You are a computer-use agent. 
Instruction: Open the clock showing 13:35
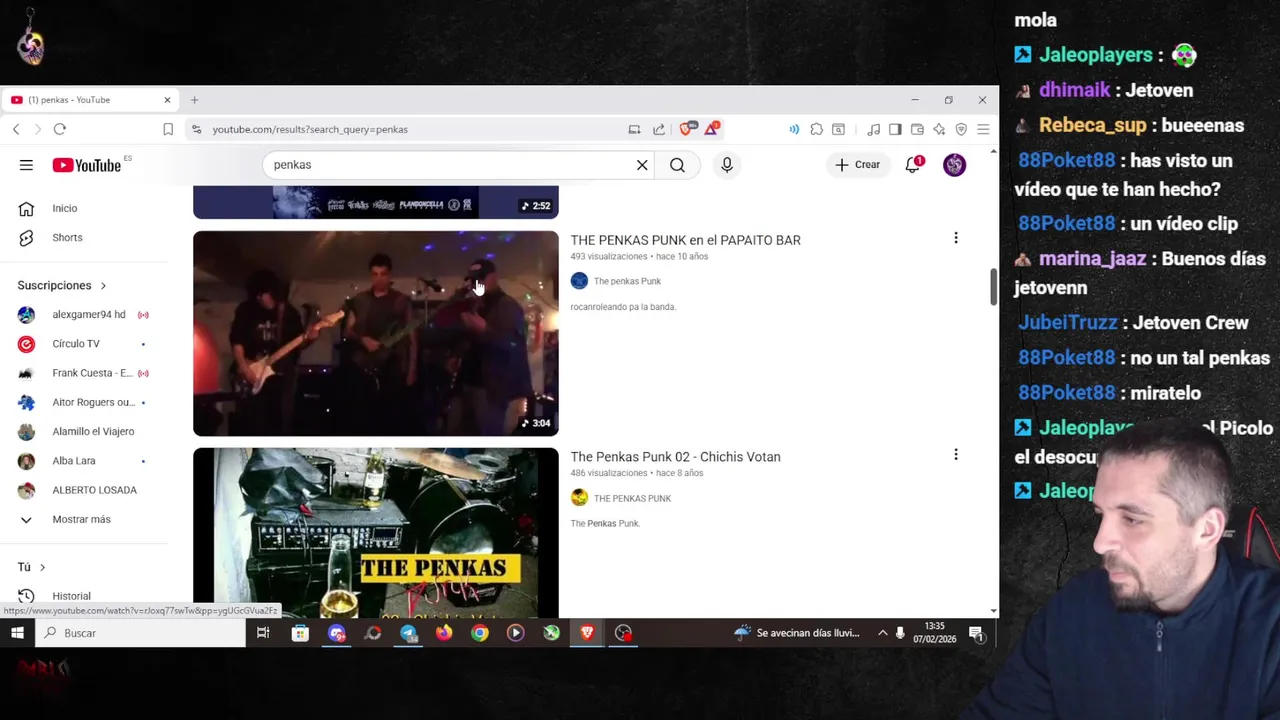coord(934,633)
